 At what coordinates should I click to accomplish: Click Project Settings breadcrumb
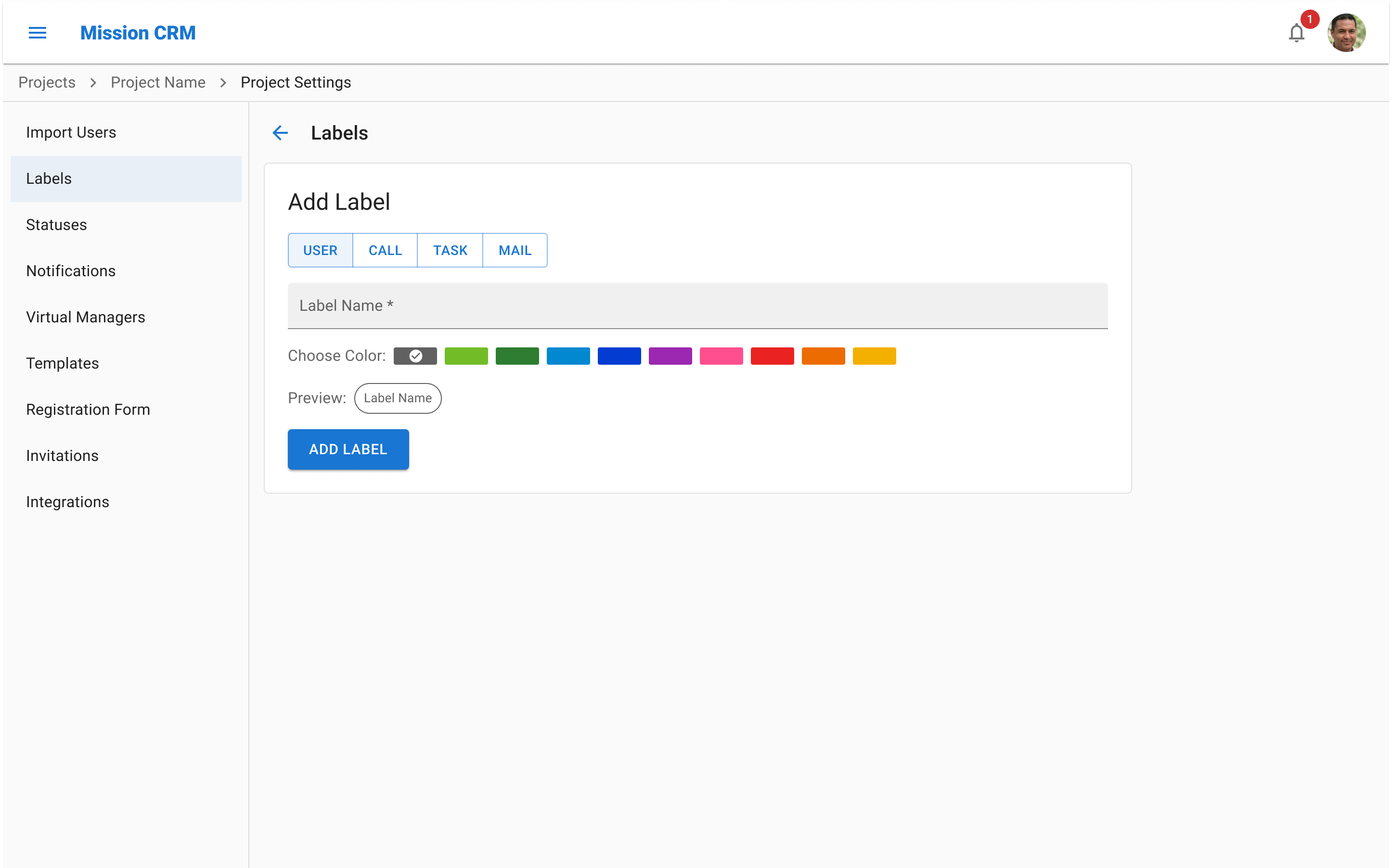[296, 83]
